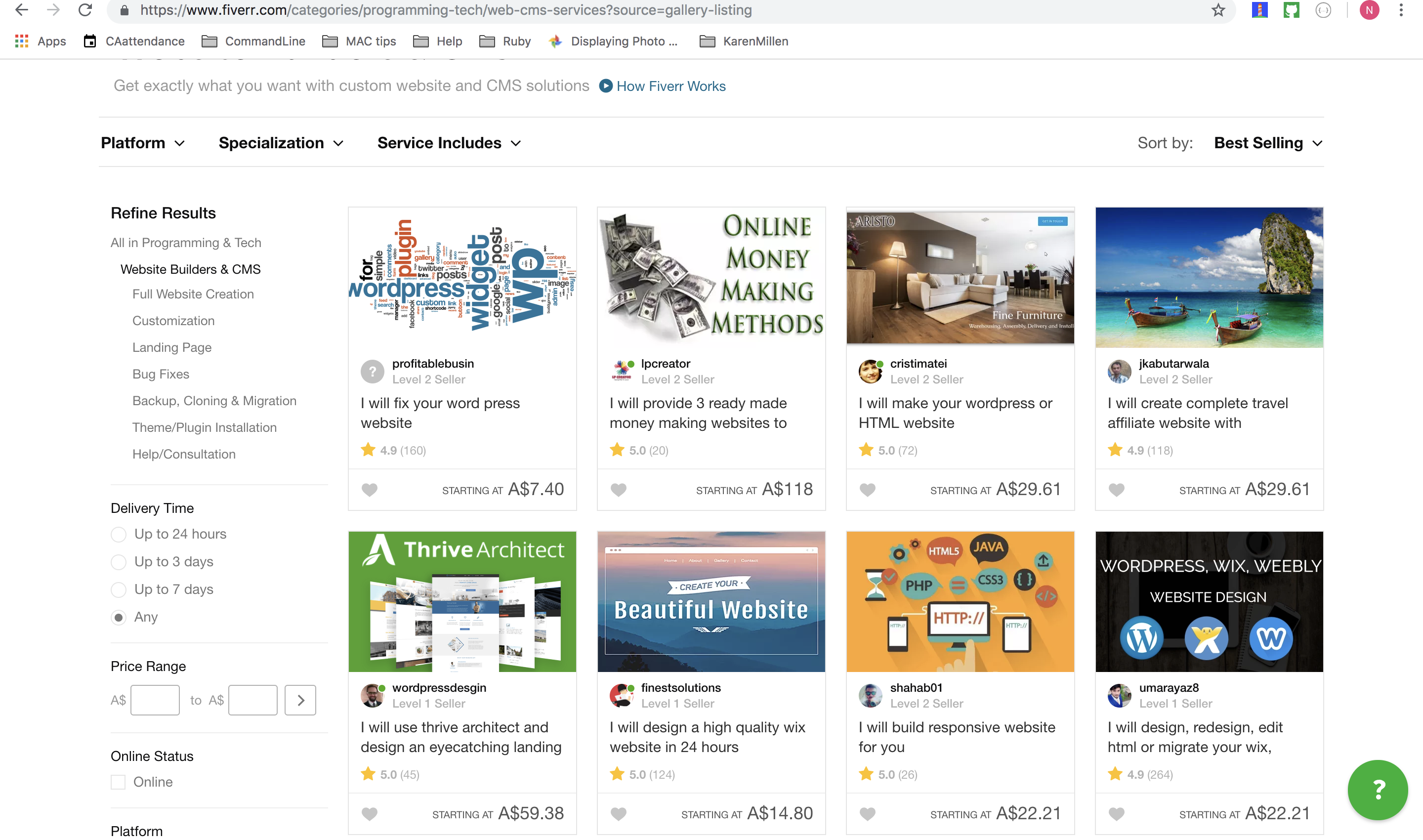Open the CommandLine bookmarks folder
The height and width of the screenshot is (840, 1423).
click(x=253, y=42)
